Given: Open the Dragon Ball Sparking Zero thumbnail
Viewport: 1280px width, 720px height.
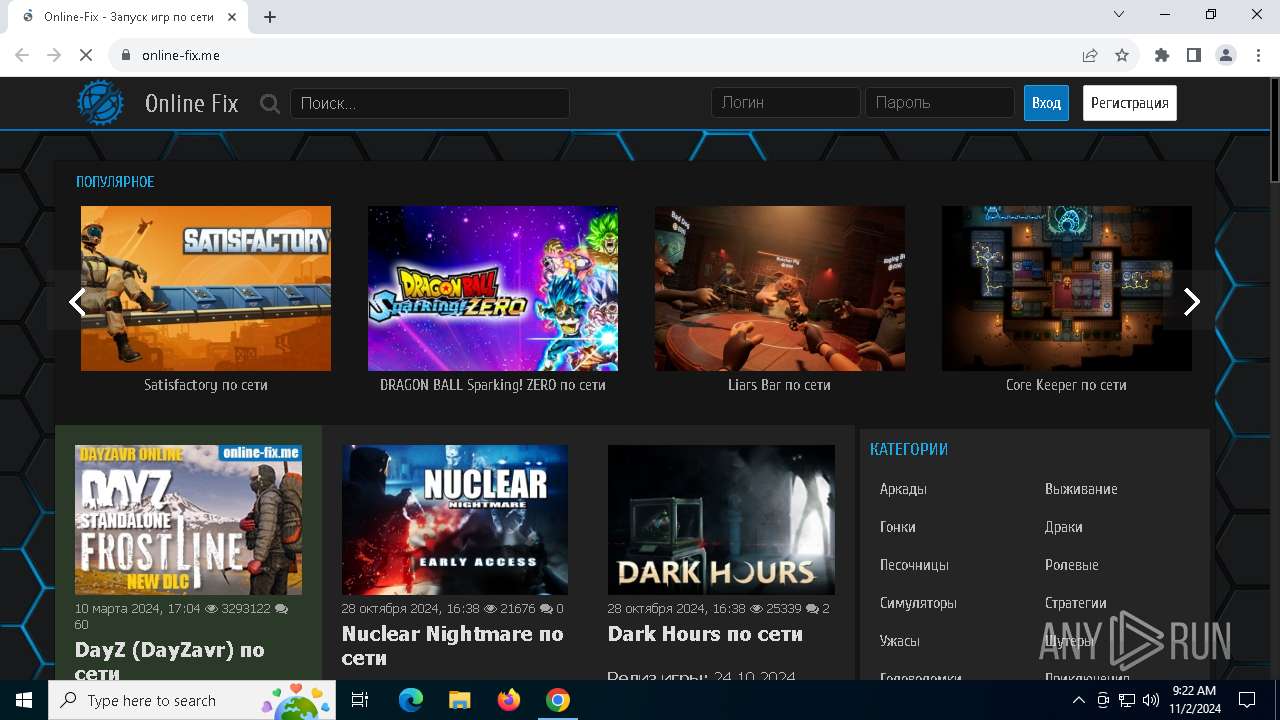Looking at the screenshot, I should 493,288.
